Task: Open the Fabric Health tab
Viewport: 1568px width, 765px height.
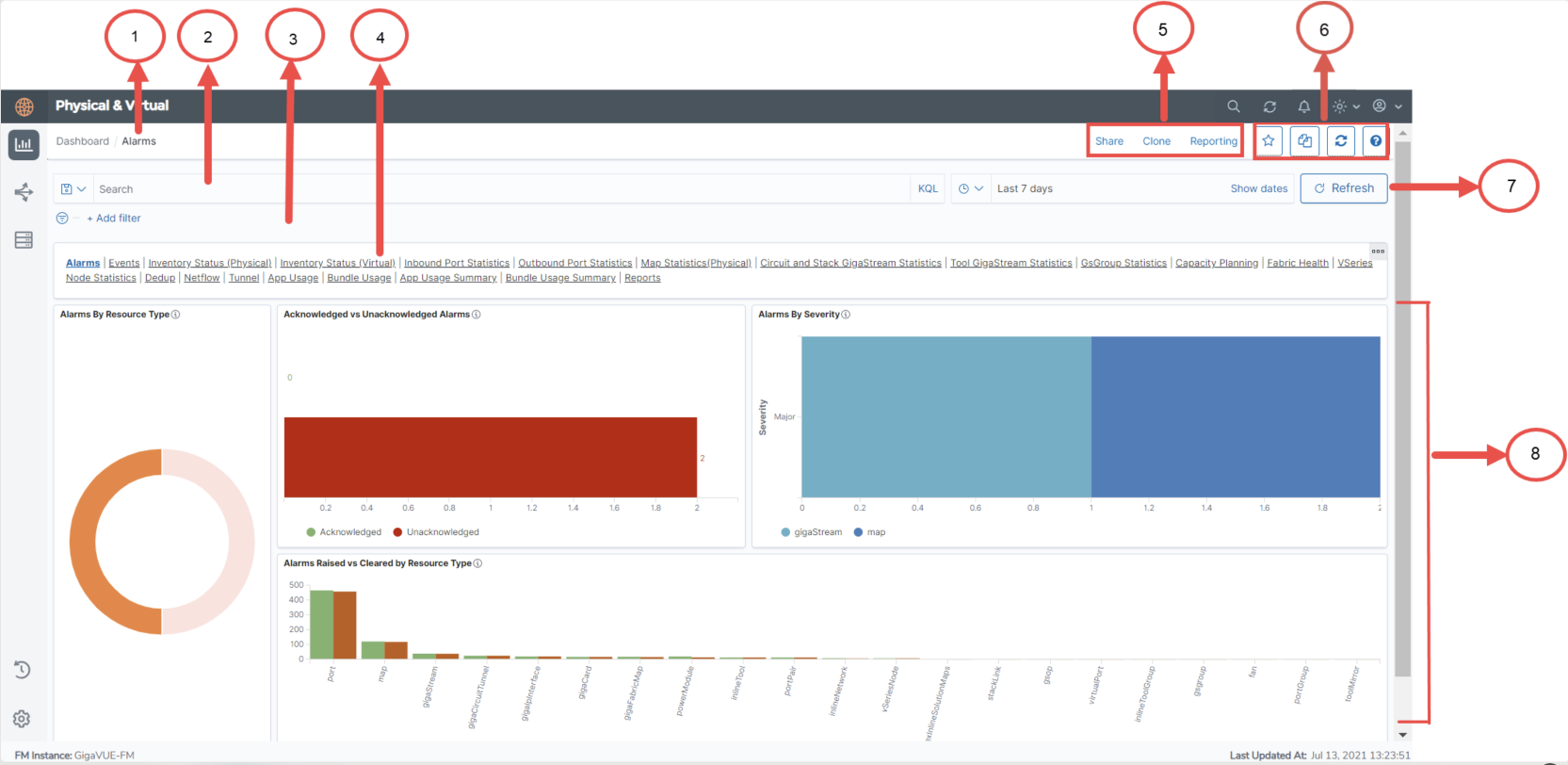Action: click(x=1297, y=263)
